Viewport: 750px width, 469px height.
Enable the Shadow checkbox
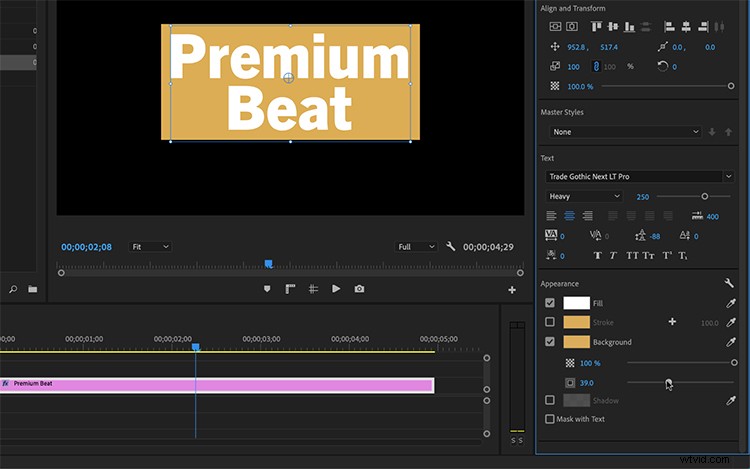click(550, 400)
